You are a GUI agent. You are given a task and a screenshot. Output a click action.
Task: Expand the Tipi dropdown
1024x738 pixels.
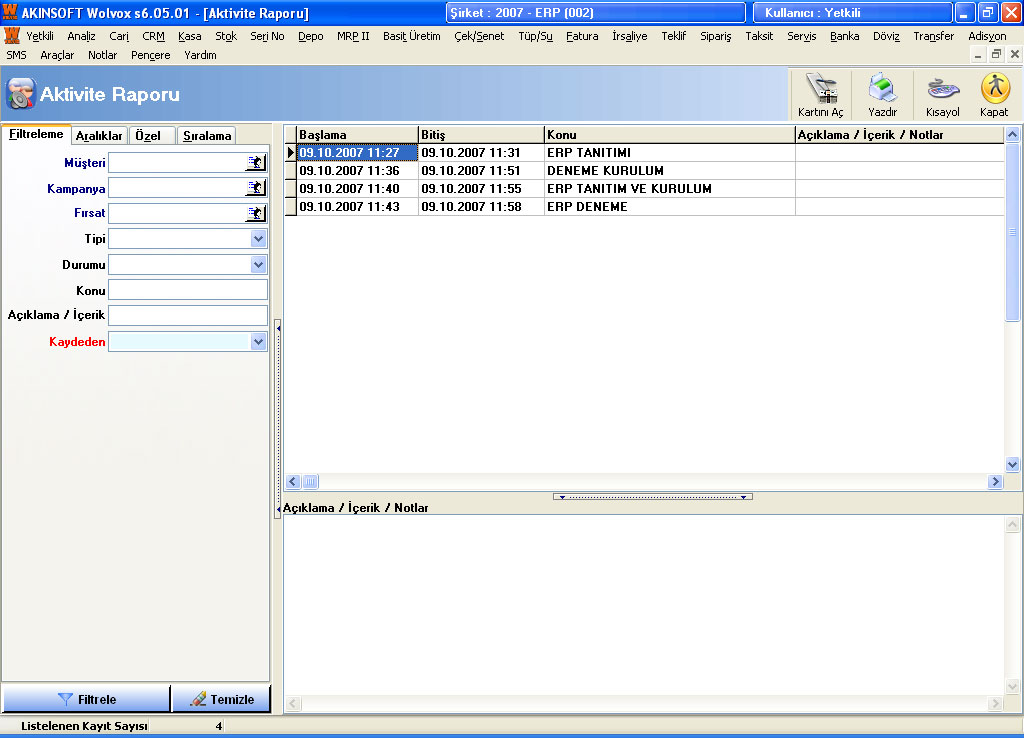point(259,239)
